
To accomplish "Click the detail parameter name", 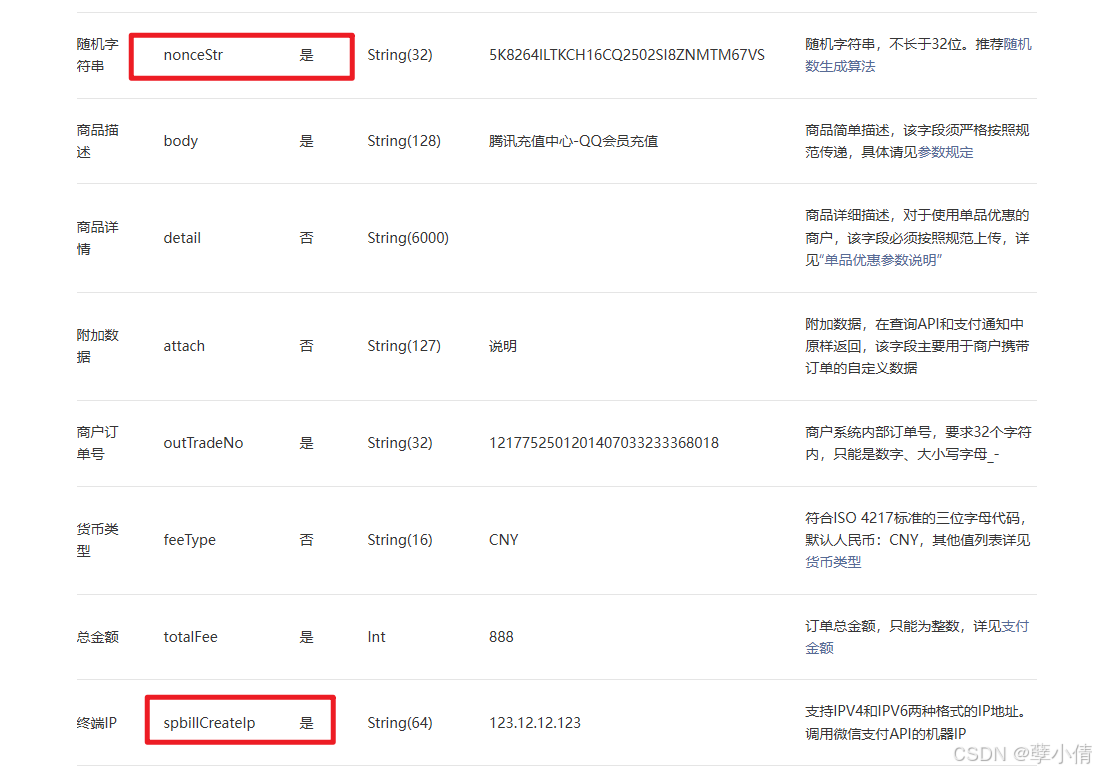I will coord(181,238).
